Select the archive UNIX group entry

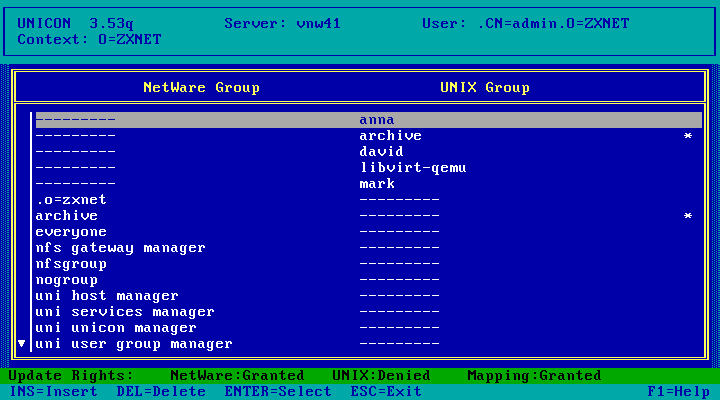click(x=390, y=136)
